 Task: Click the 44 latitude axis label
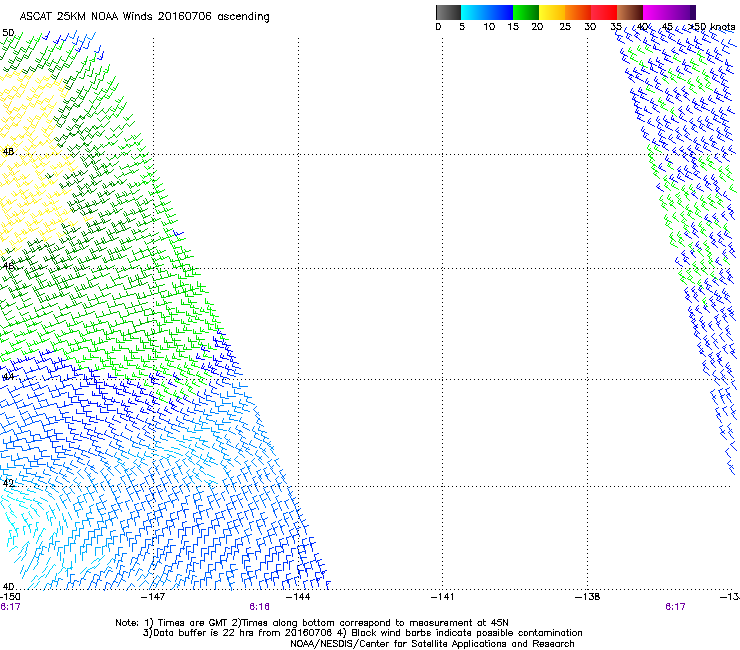[8, 377]
